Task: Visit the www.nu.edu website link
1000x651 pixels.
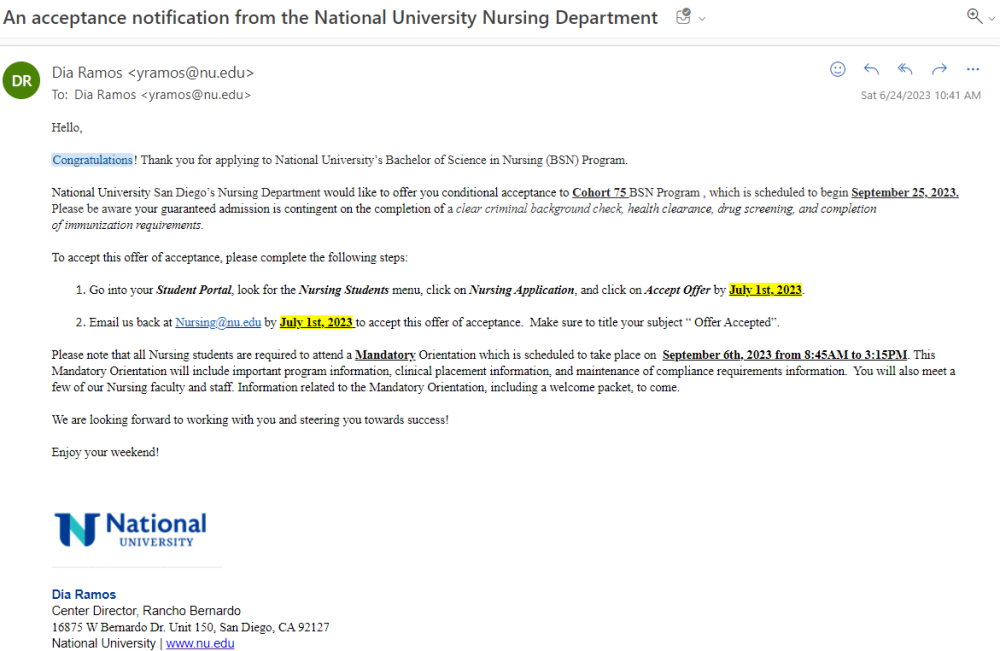Action: (200, 643)
